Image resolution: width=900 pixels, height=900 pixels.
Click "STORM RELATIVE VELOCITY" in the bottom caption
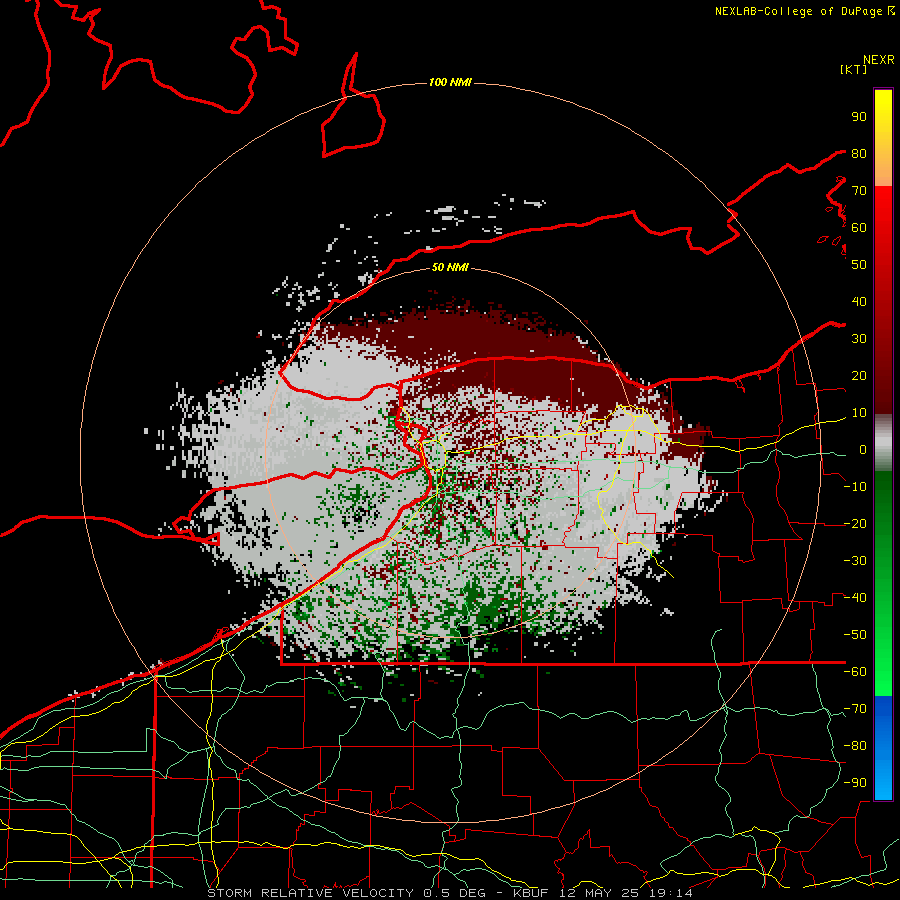(x=310, y=893)
